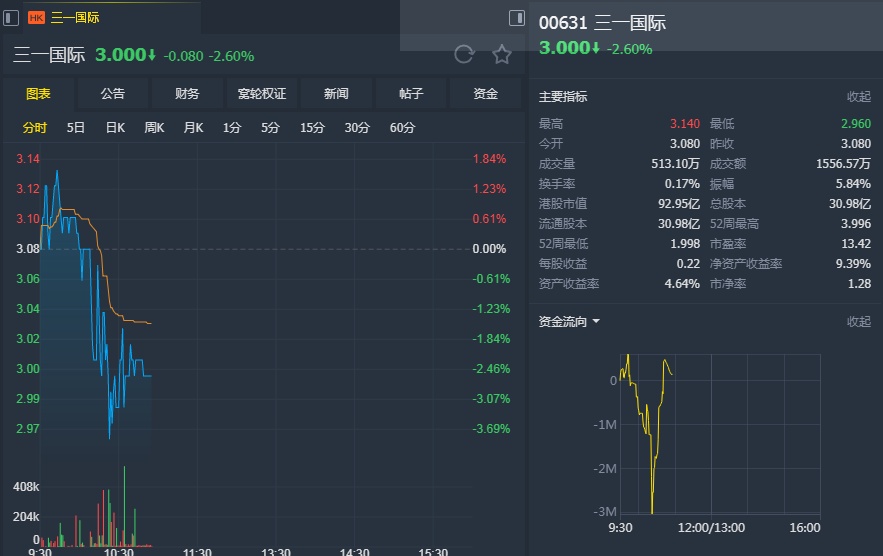Open the 资金流向 dropdown arrow
The height and width of the screenshot is (556, 883).
pyautogui.click(x=596, y=322)
